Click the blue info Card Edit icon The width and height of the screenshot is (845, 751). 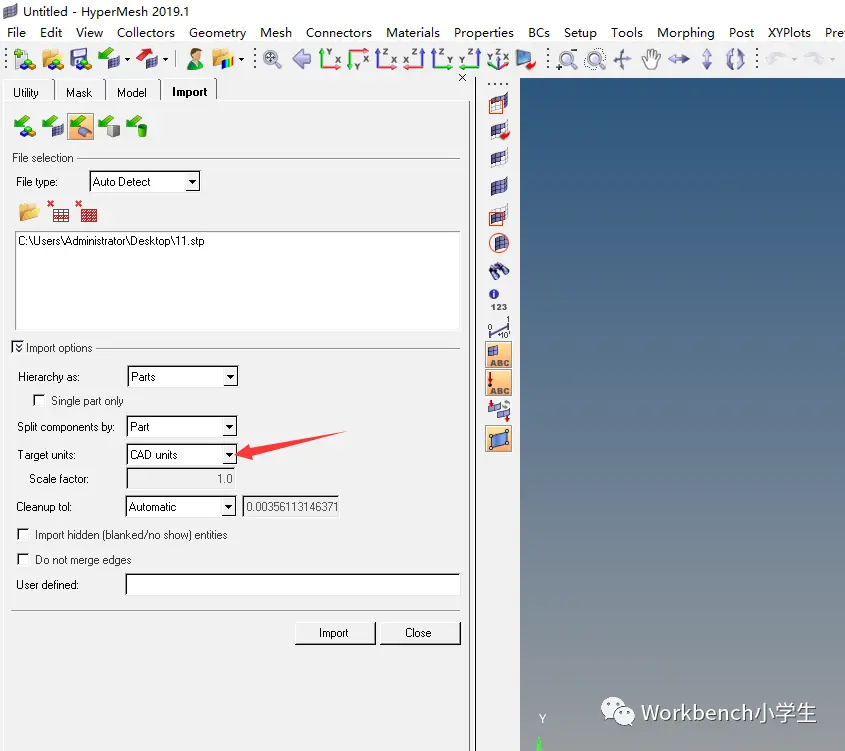click(x=494, y=294)
